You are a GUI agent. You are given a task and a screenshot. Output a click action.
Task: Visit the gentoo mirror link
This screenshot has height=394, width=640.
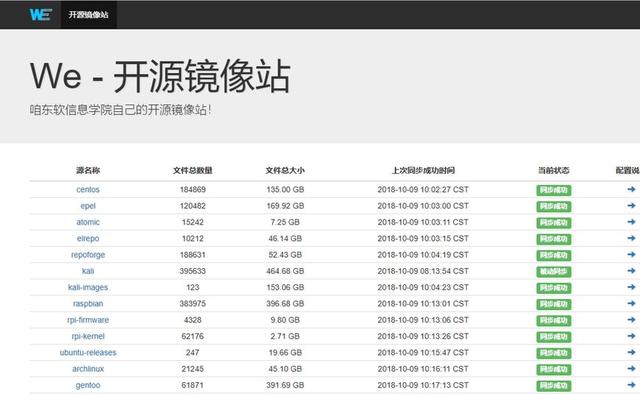pyautogui.click(x=88, y=385)
